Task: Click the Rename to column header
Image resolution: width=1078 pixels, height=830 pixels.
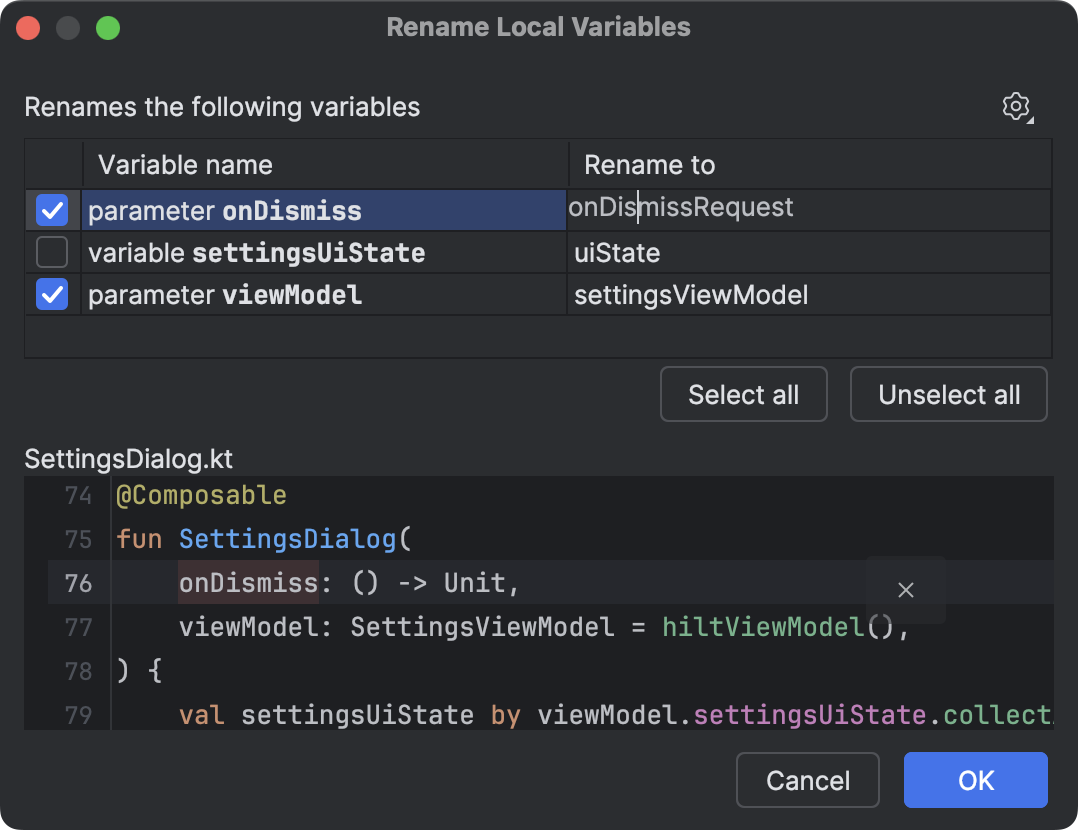Action: (649, 164)
